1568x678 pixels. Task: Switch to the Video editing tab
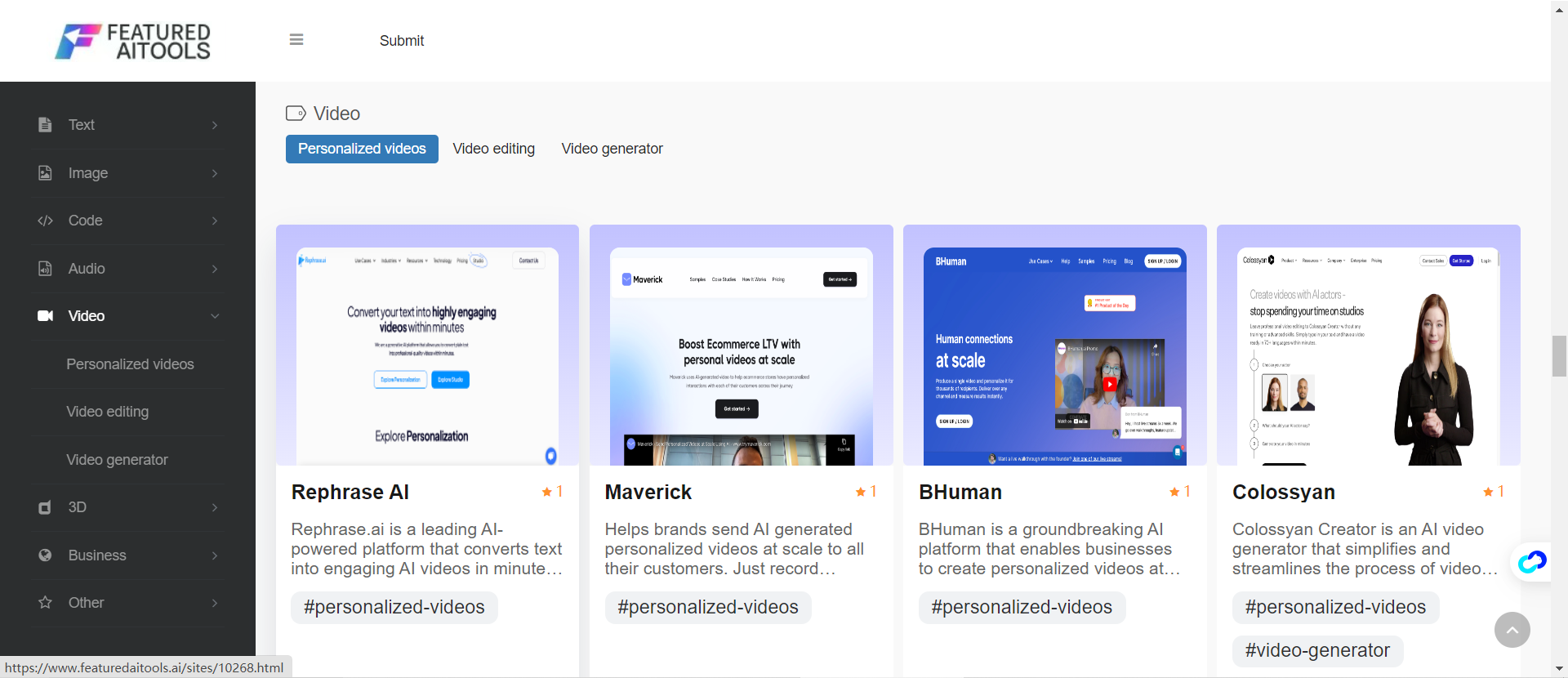click(x=494, y=149)
